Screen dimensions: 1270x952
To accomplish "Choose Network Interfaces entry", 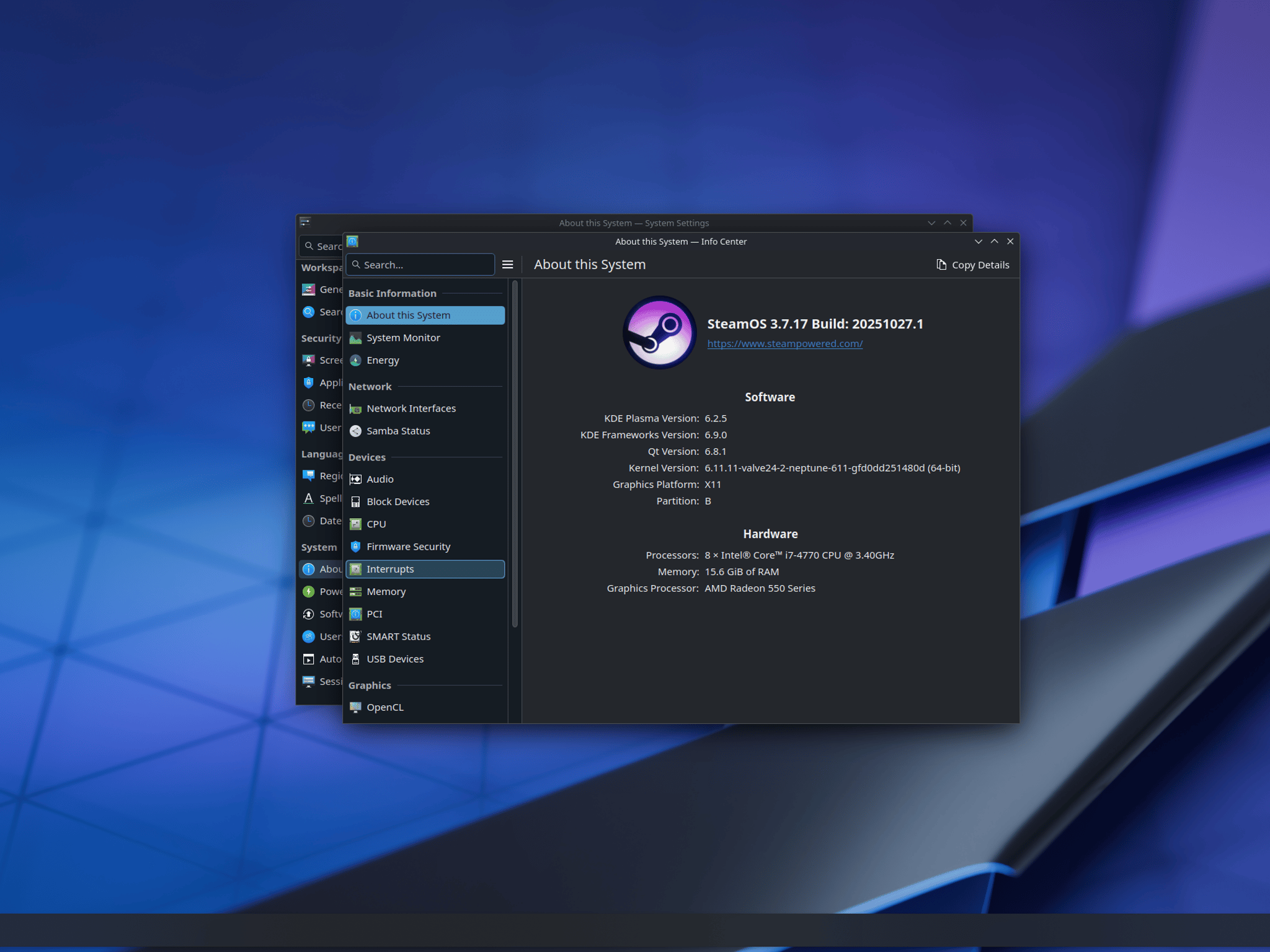I will (425, 408).
